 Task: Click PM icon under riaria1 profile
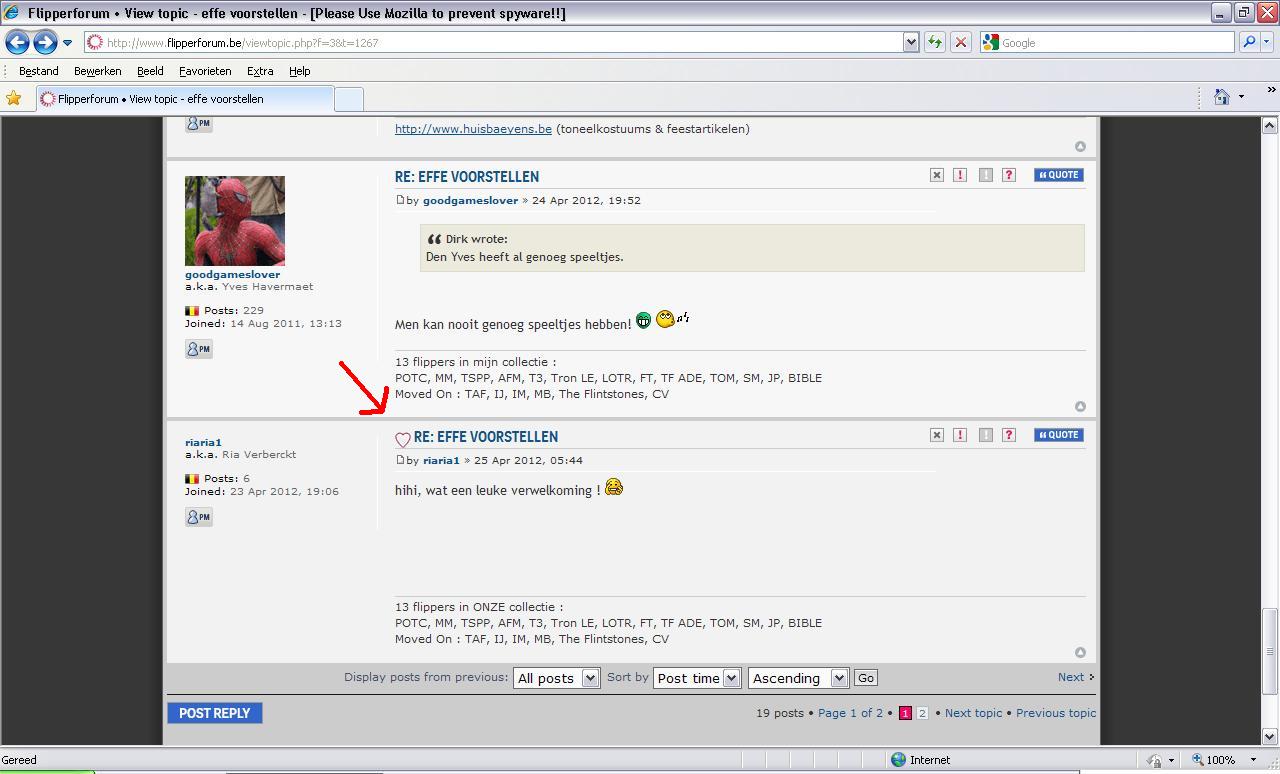click(198, 517)
